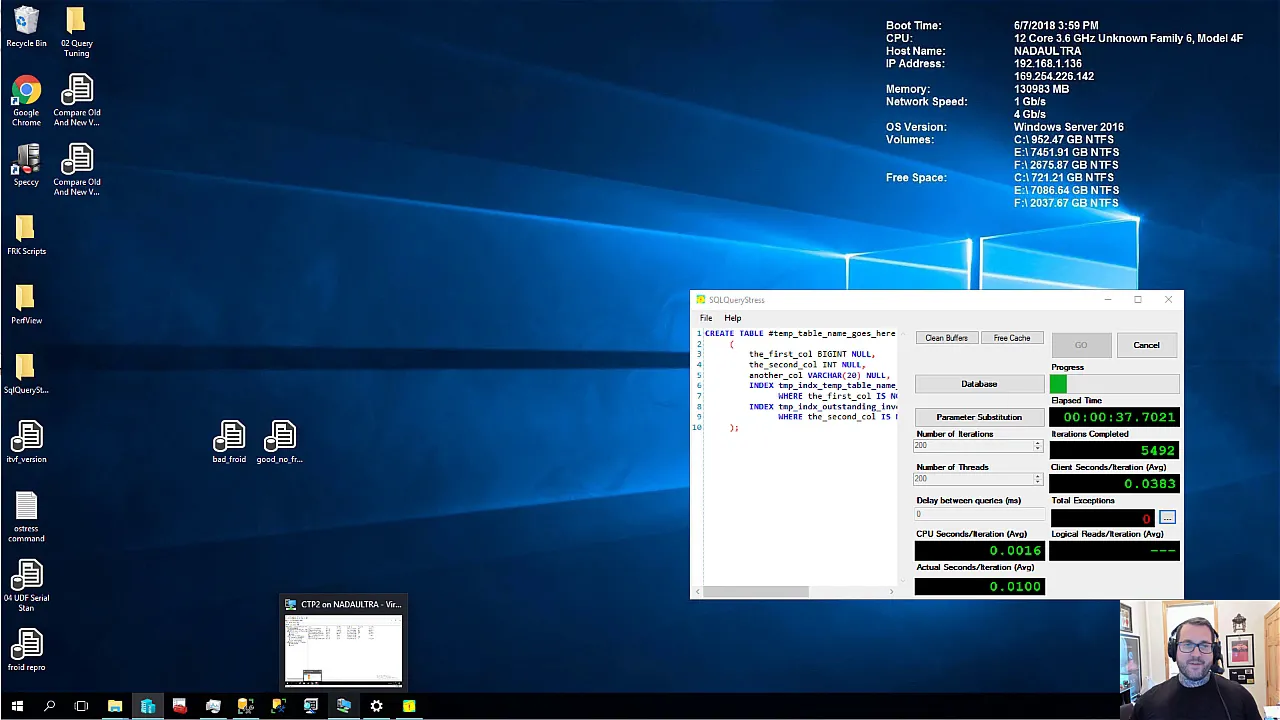
Task: Open the red toolbox taskbar icon
Action: [x=180, y=706]
